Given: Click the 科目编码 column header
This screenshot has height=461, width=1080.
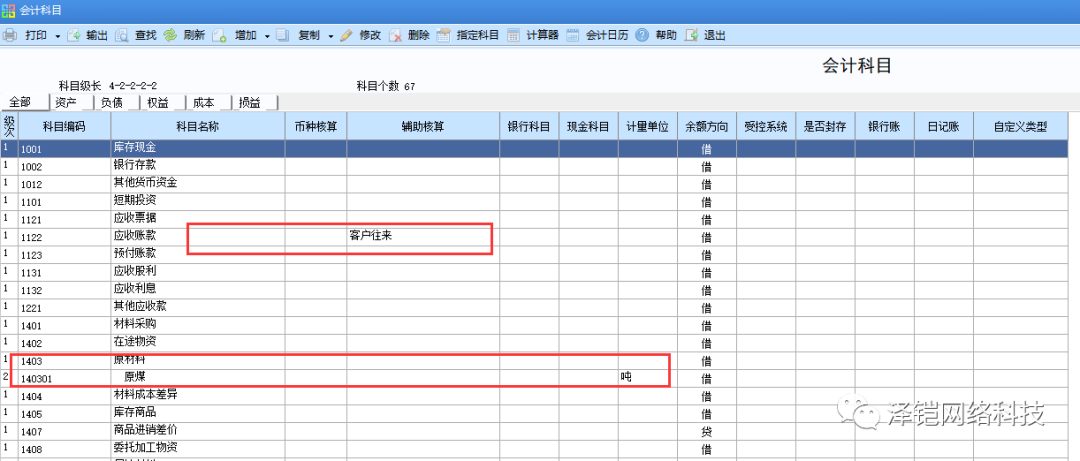Looking at the screenshot, I should pos(64,127).
